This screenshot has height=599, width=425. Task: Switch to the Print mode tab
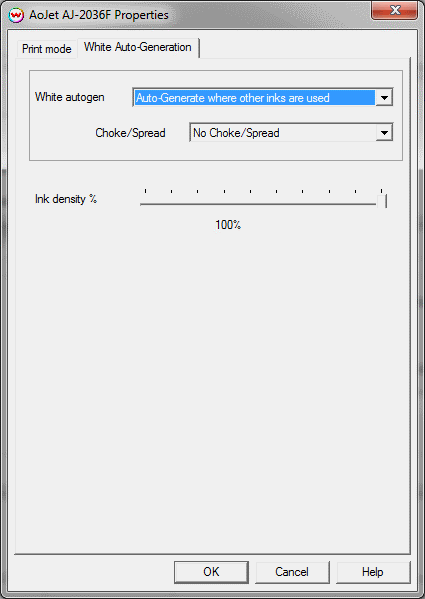(x=47, y=49)
